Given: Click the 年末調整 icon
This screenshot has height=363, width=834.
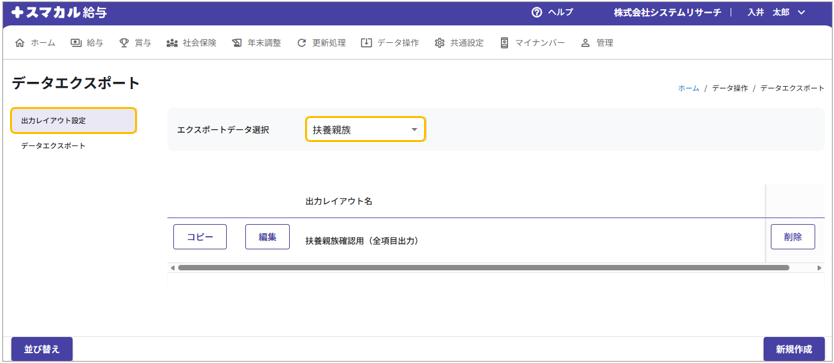Looking at the screenshot, I should coord(237,44).
